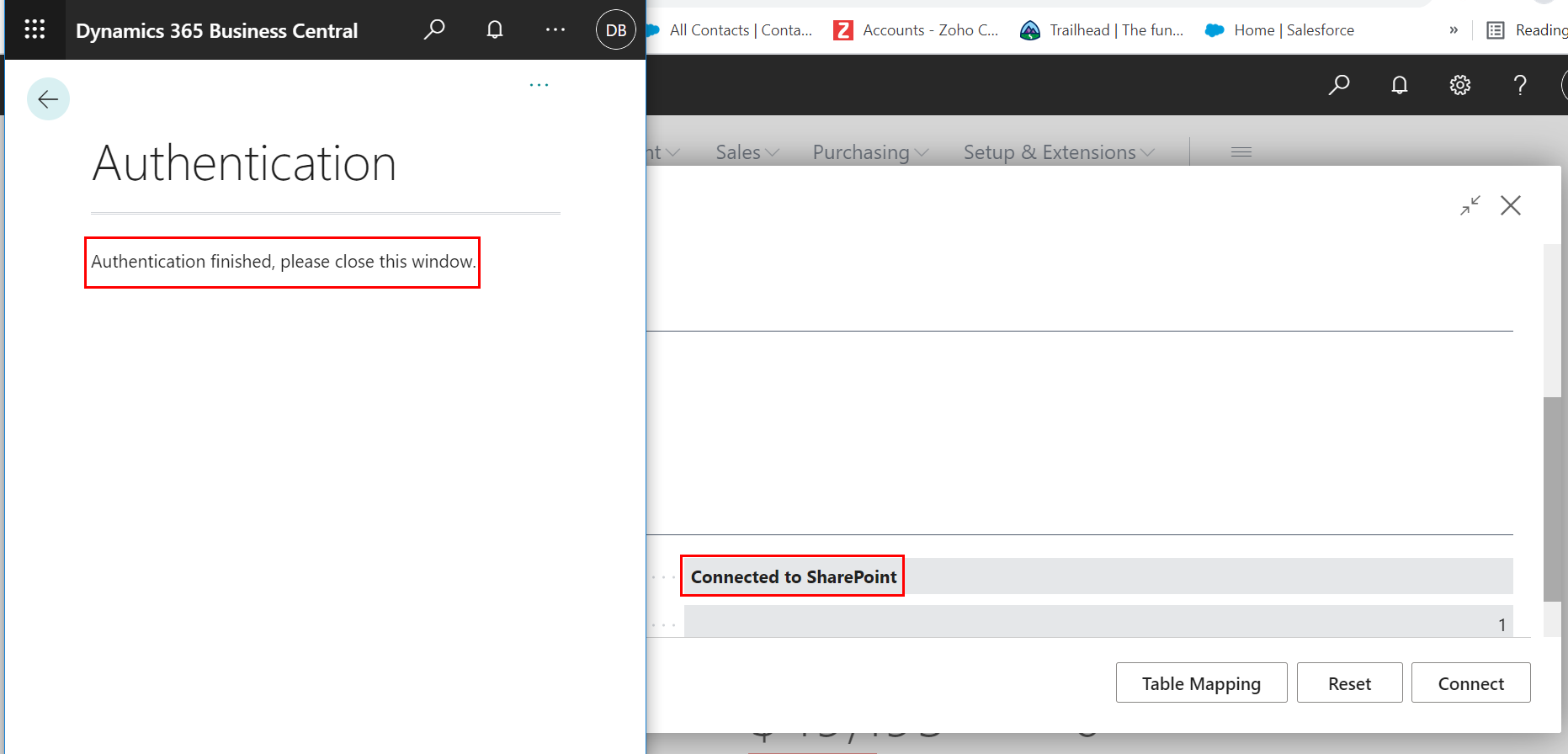Collapse the dialog with shrink arrows icon
Image resolution: width=1568 pixels, height=754 pixels.
(x=1470, y=205)
